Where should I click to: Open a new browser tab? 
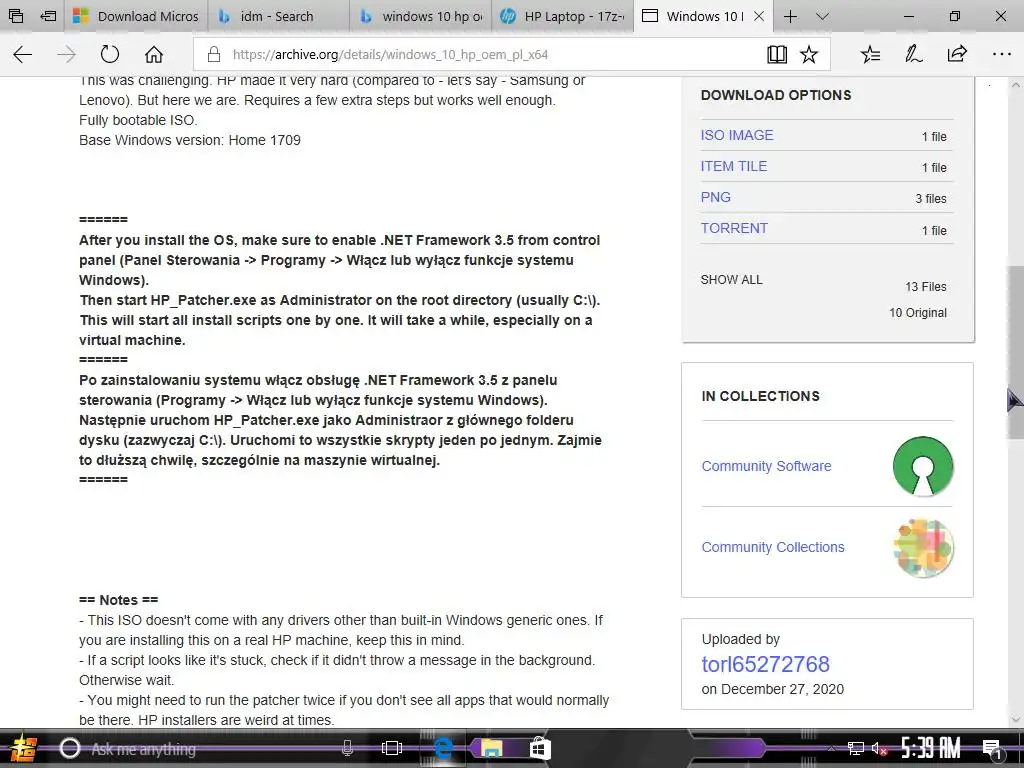pyautogui.click(x=790, y=16)
